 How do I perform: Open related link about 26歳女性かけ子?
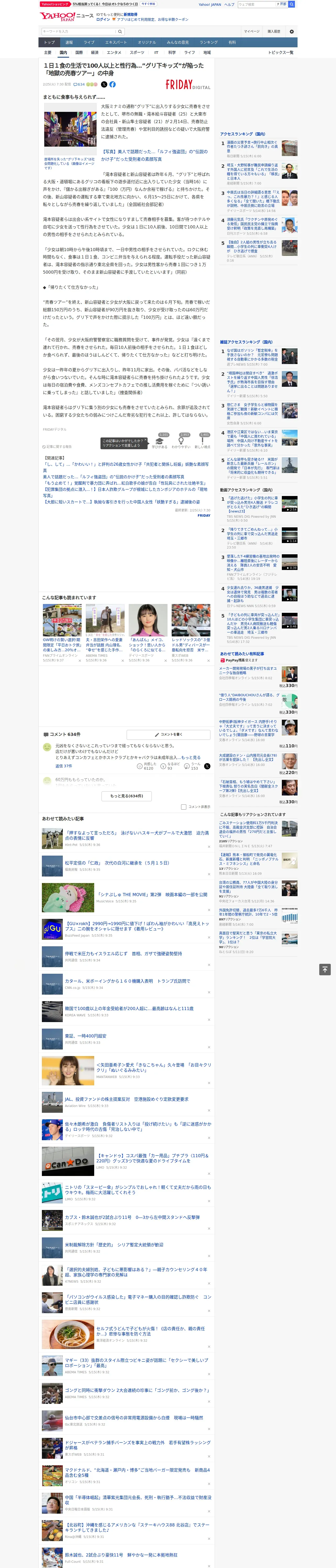(x=126, y=468)
